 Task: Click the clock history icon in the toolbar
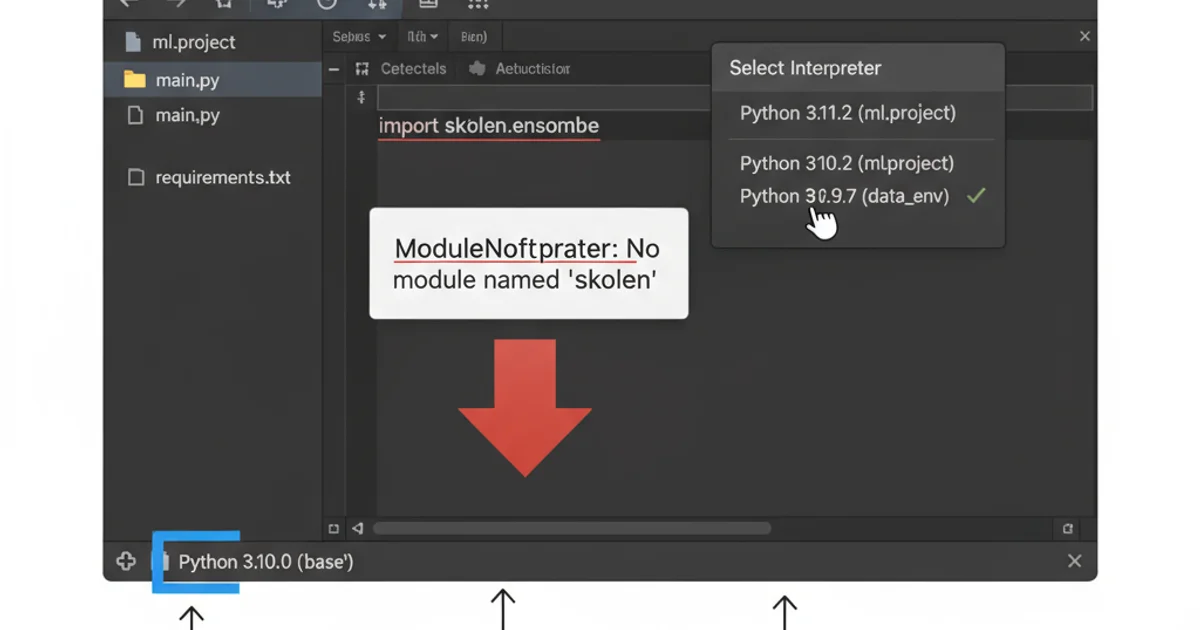click(x=326, y=6)
